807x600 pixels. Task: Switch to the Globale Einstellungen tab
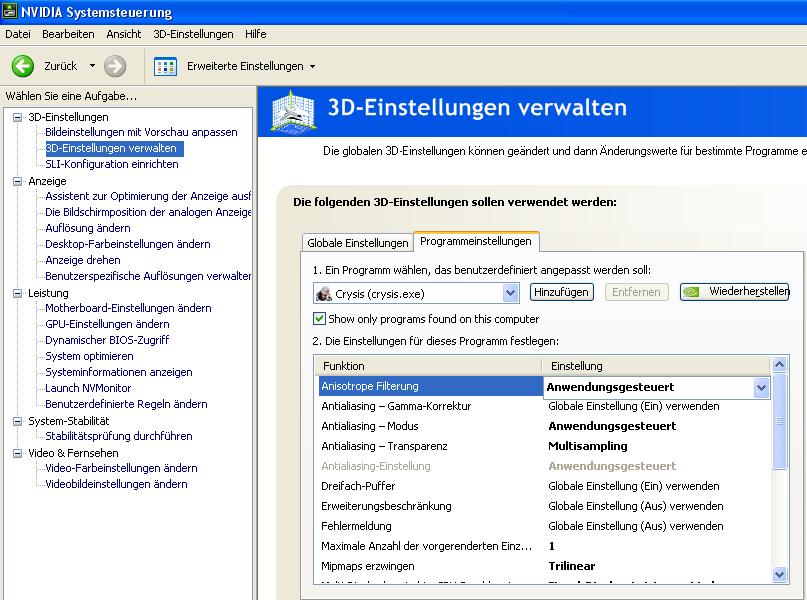[x=358, y=243]
